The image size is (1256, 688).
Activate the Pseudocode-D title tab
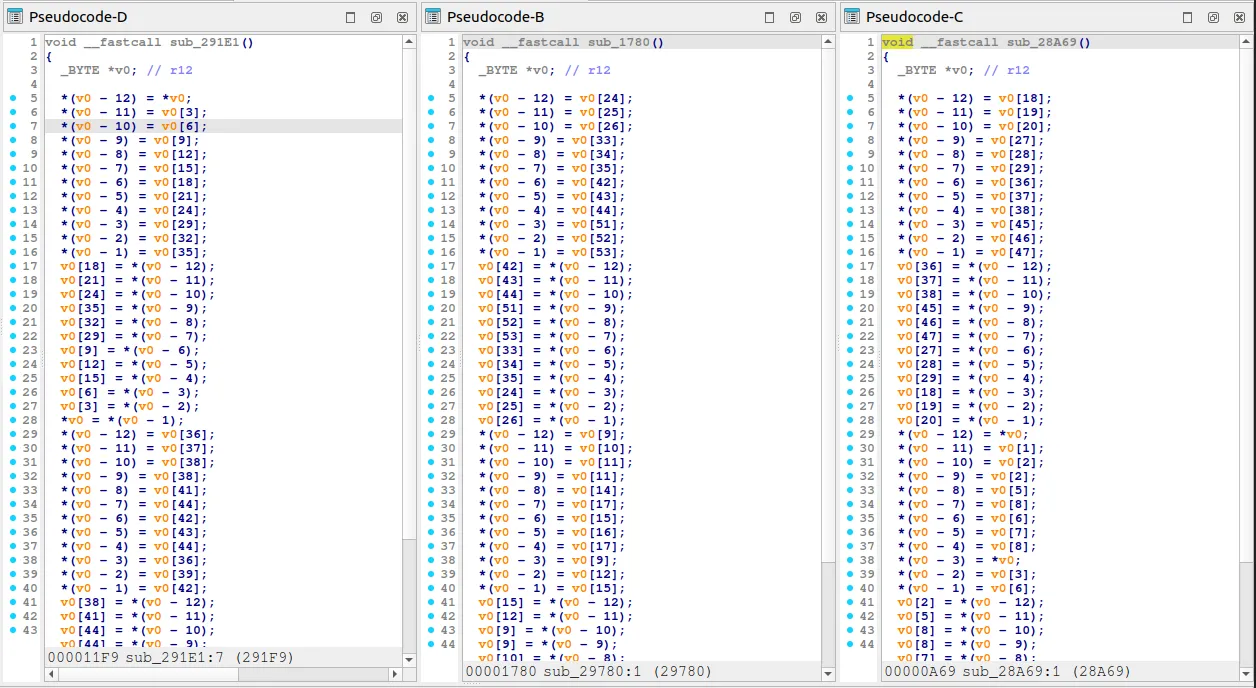(78, 17)
